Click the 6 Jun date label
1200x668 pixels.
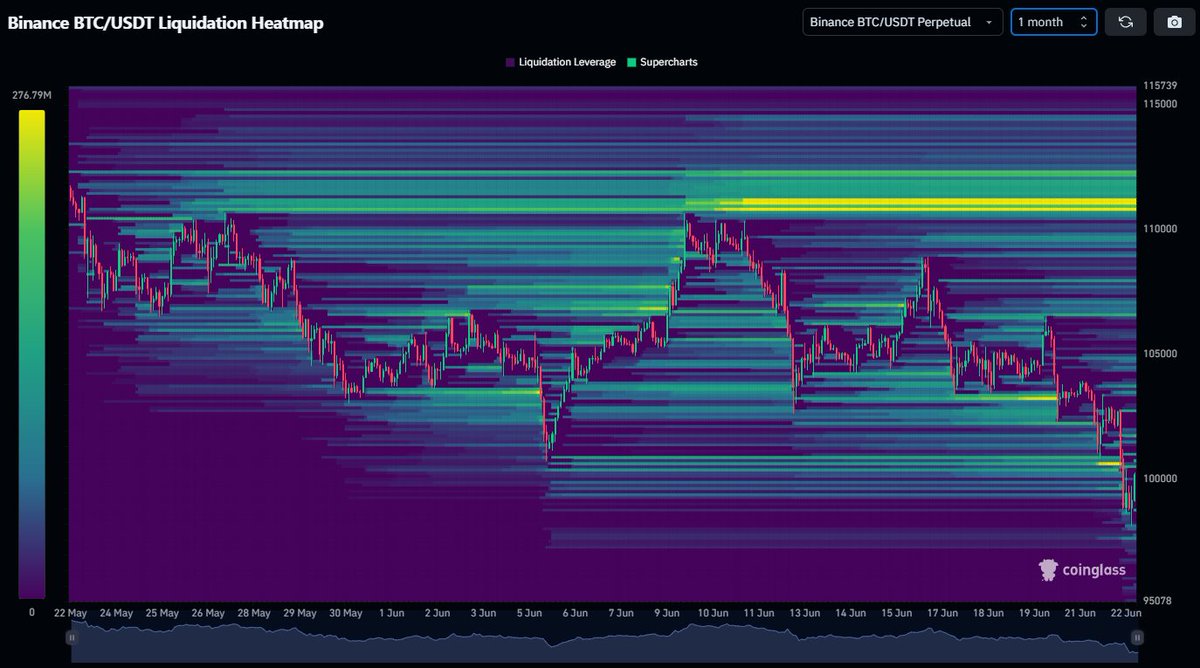[576, 613]
